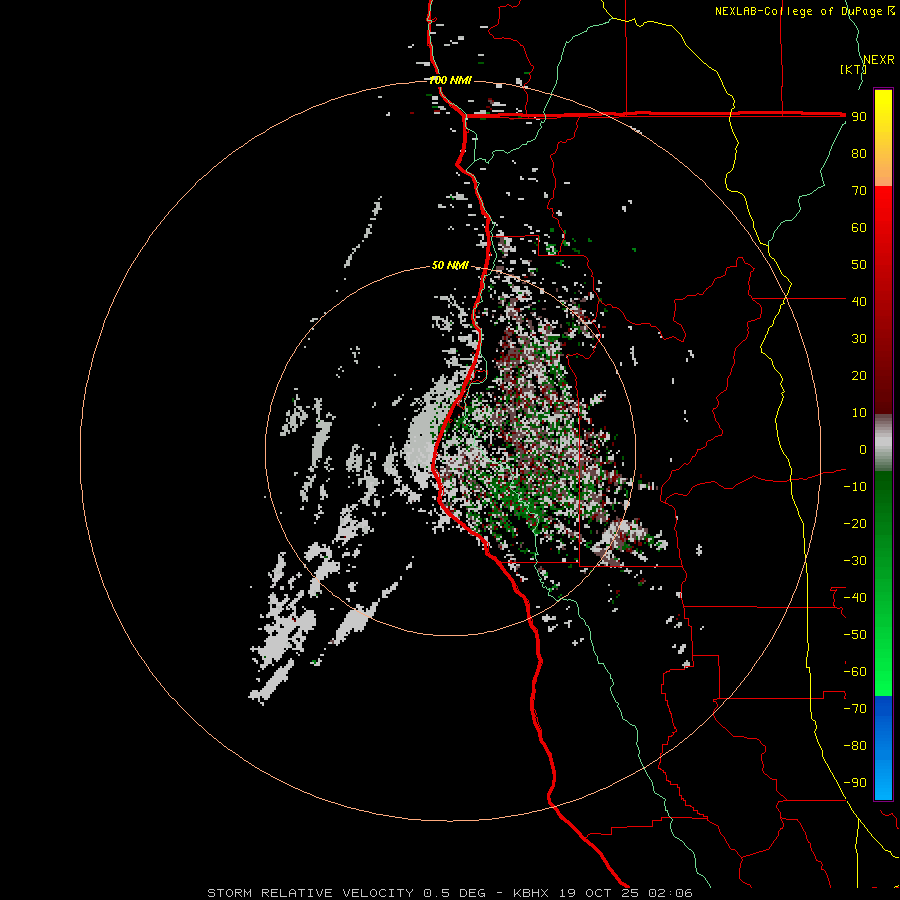Viewport: 900px width, 900px height.
Task: Select the -80 value on the velocity scale
Action: pos(855,746)
